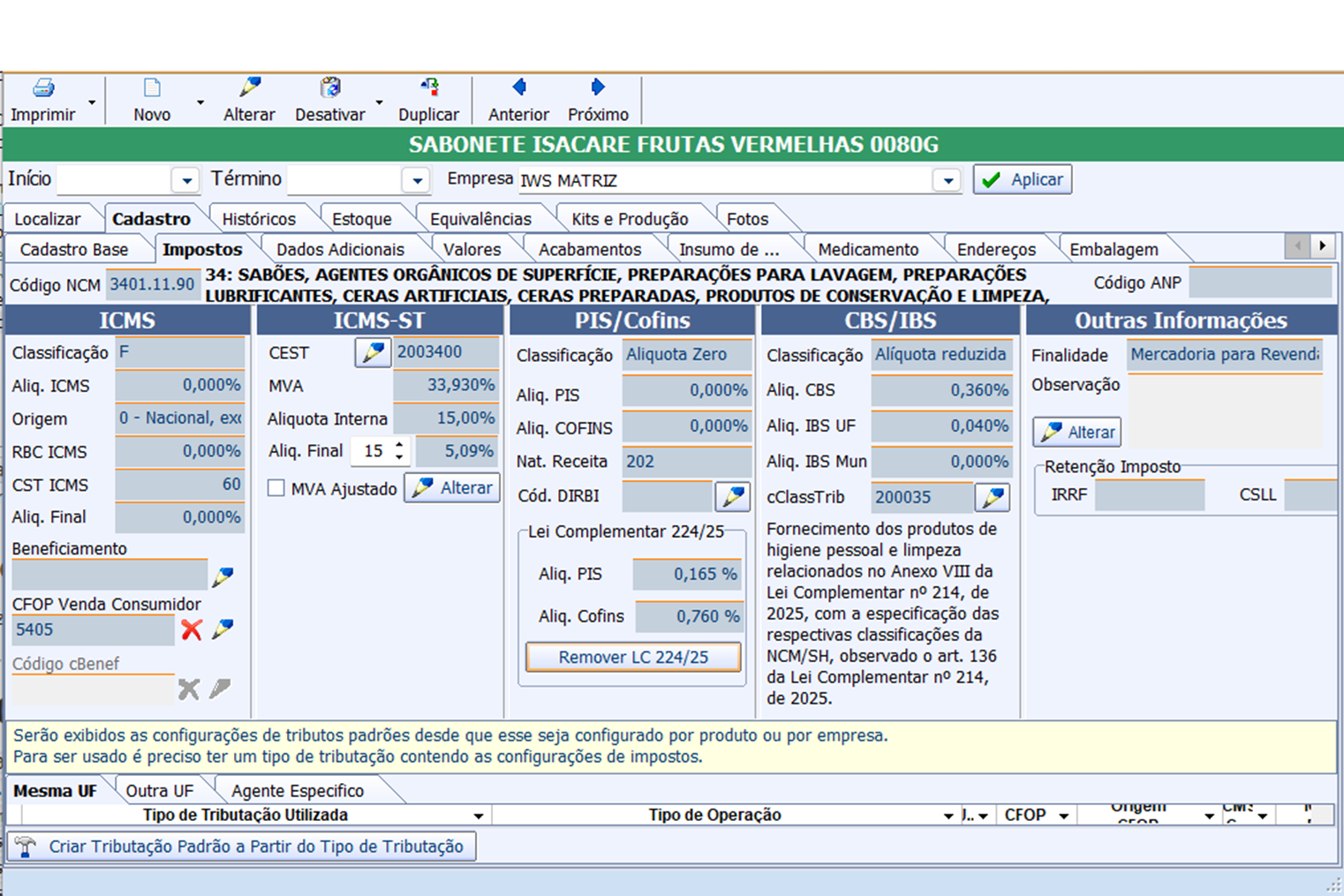
Task: Select the Outra UF tab
Action: (x=159, y=791)
